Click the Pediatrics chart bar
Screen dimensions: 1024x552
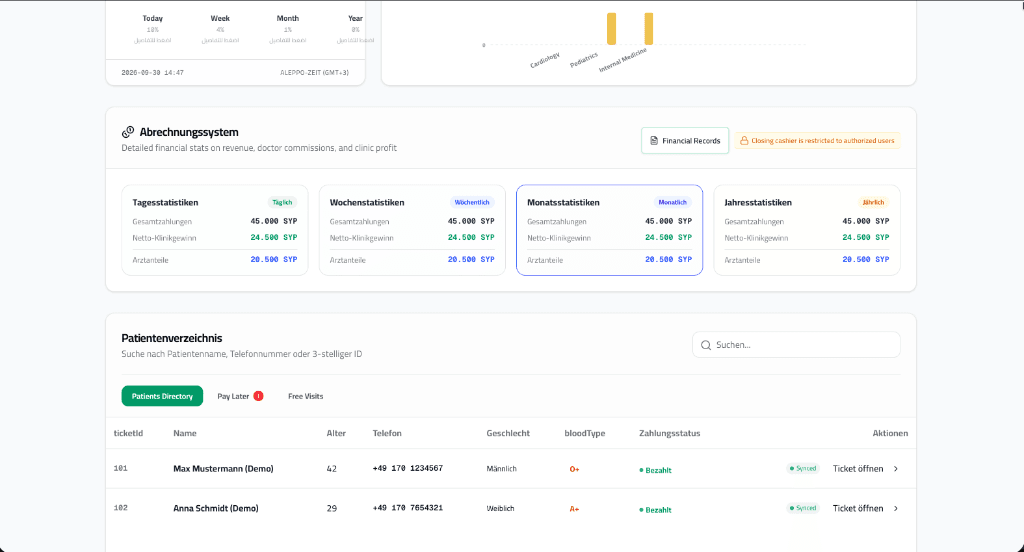point(611,29)
